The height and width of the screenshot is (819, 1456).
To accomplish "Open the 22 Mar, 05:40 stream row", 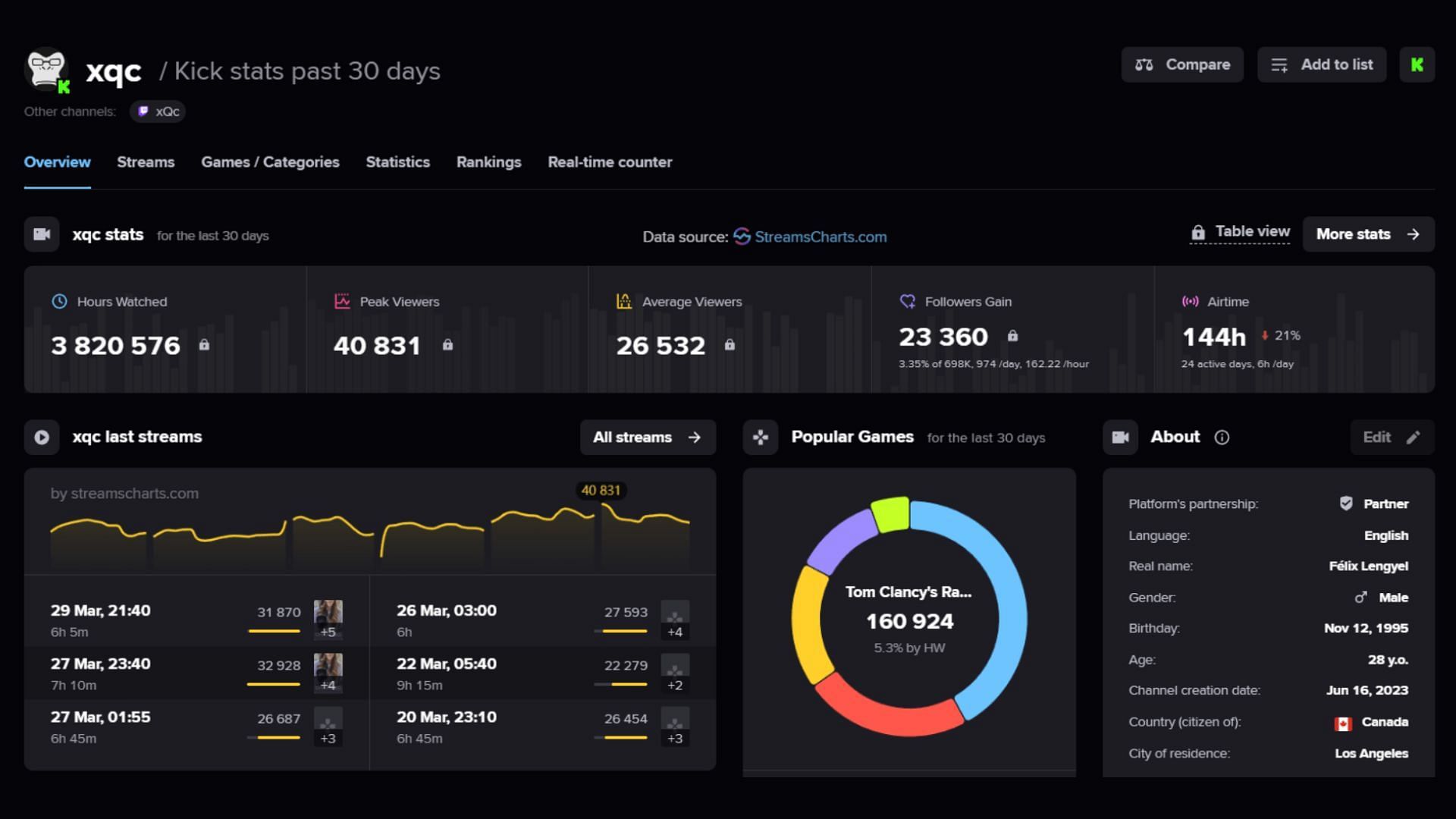I will click(543, 673).
